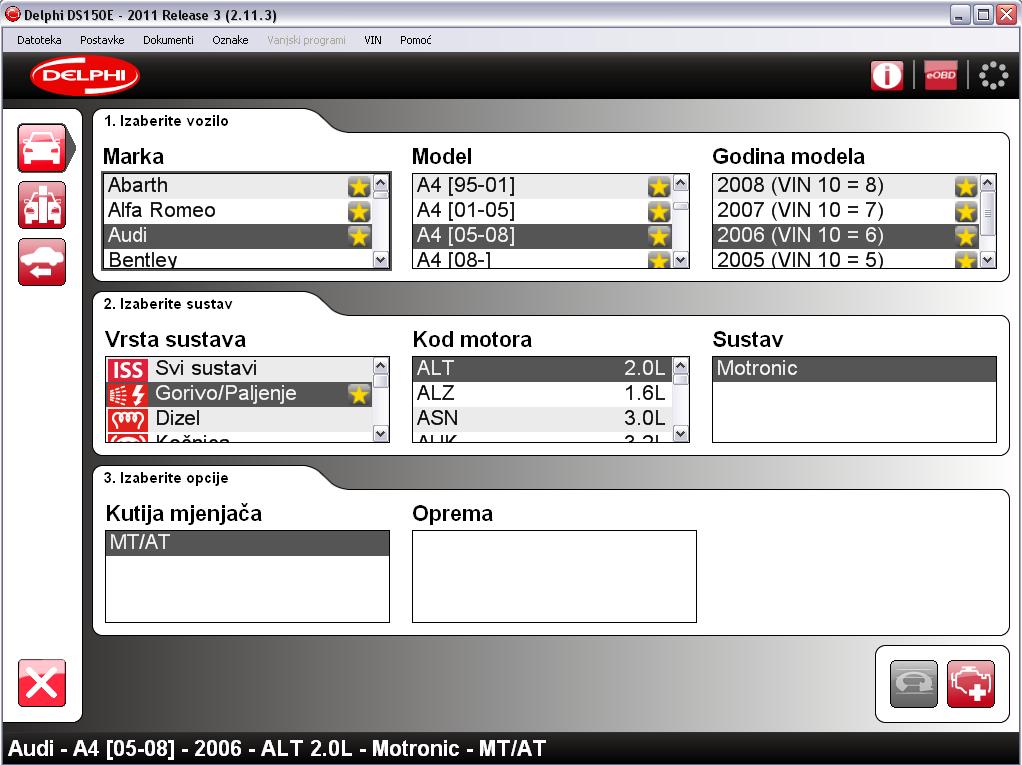
Task: Minimize the Delphi DS150E window
Action: click(x=959, y=14)
